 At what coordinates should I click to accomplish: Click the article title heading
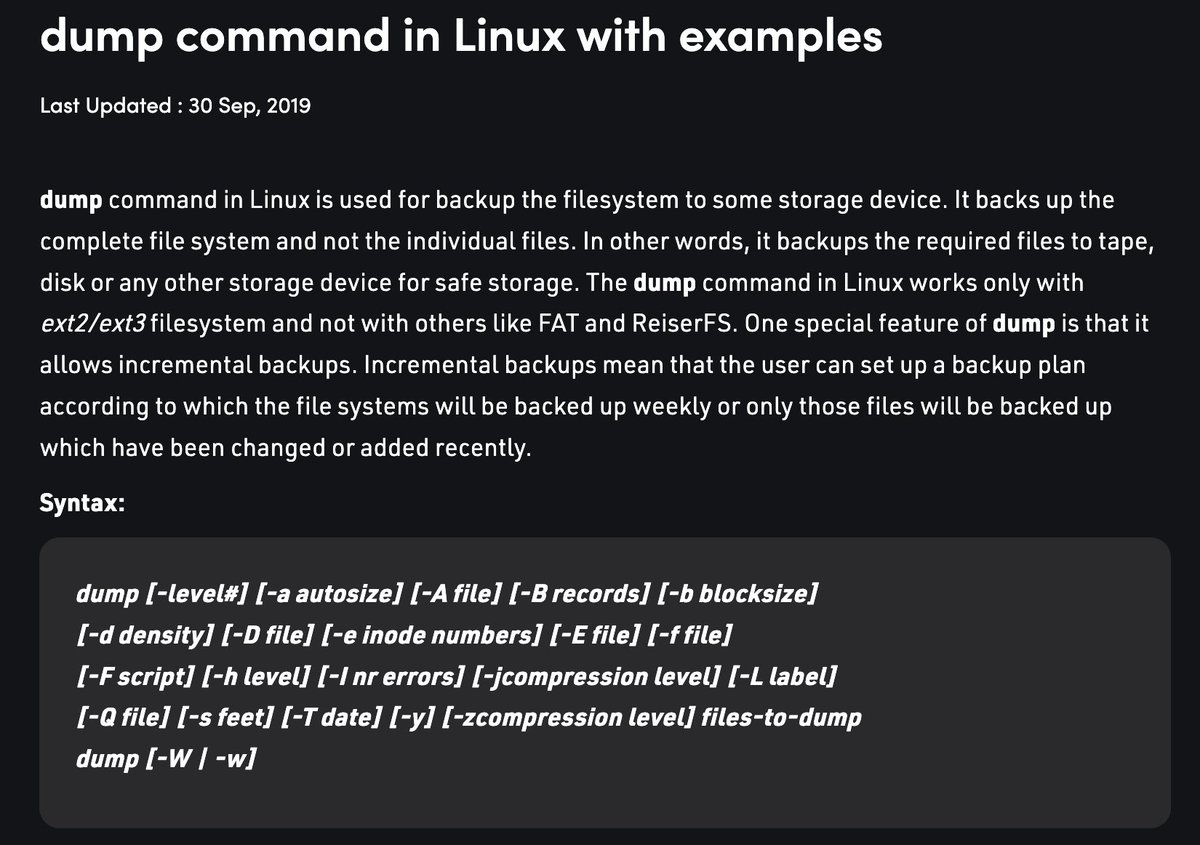(461, 37)
